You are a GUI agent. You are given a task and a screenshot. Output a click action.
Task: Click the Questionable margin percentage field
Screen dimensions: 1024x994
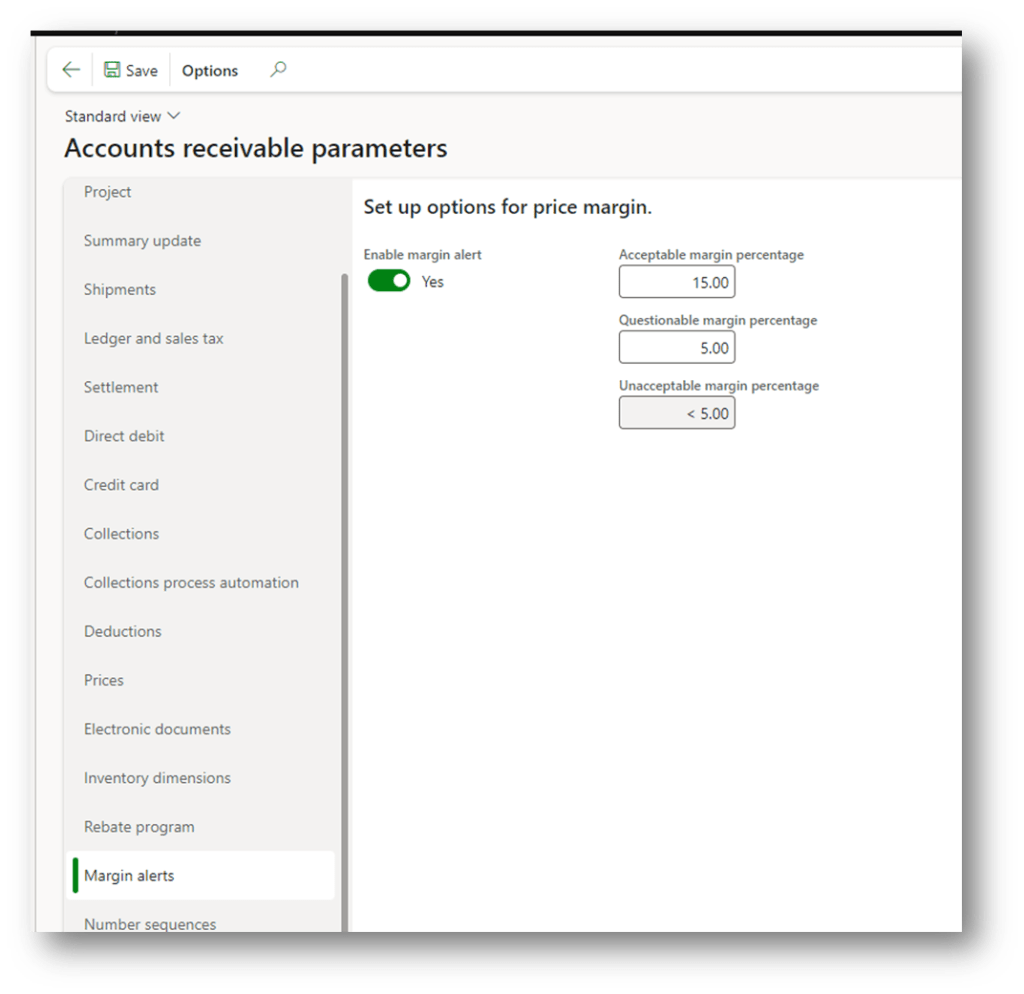tap(677, 348)
